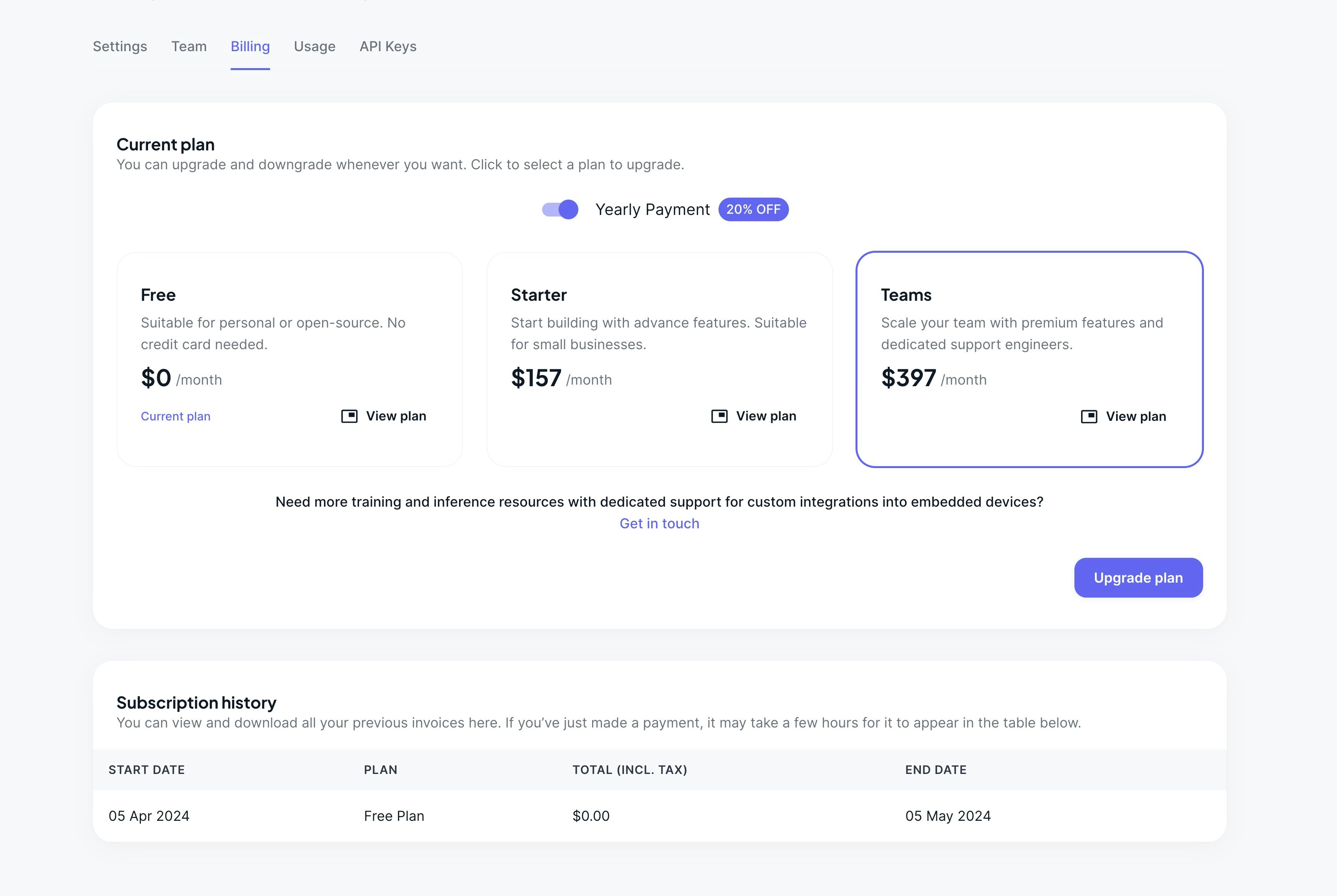Select the Free Plan history row
The width and height of the screenshot is (1337, 896).
click(x=394, y=816)
